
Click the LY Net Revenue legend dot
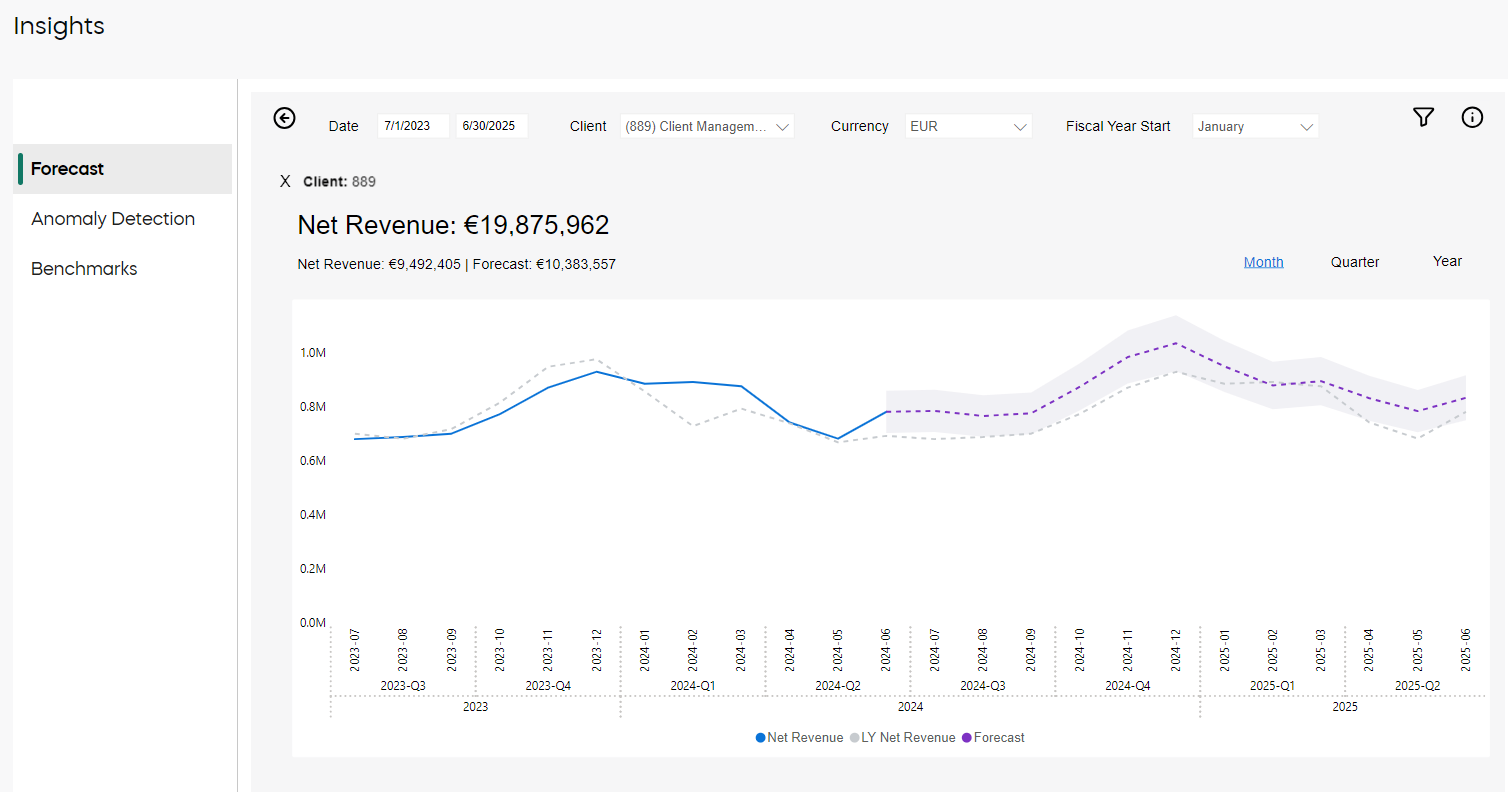(x=855, y=738)
